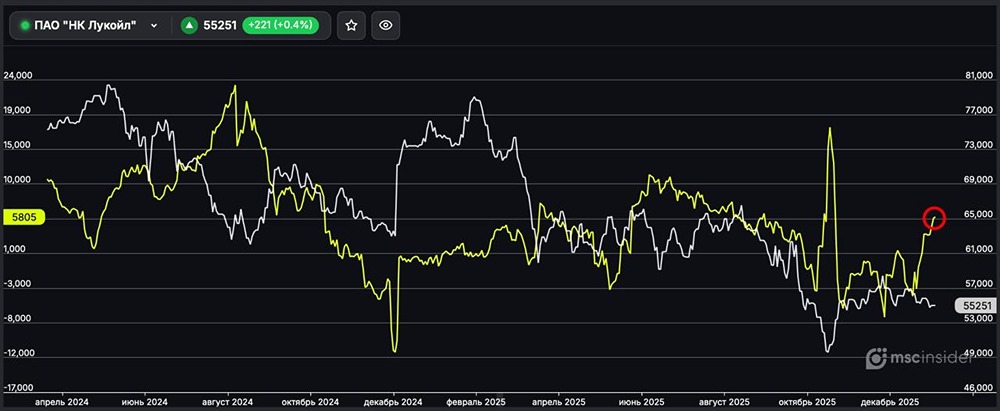
Task: Click the -17,000 left-axis label
Action: [x=18, y=387]
